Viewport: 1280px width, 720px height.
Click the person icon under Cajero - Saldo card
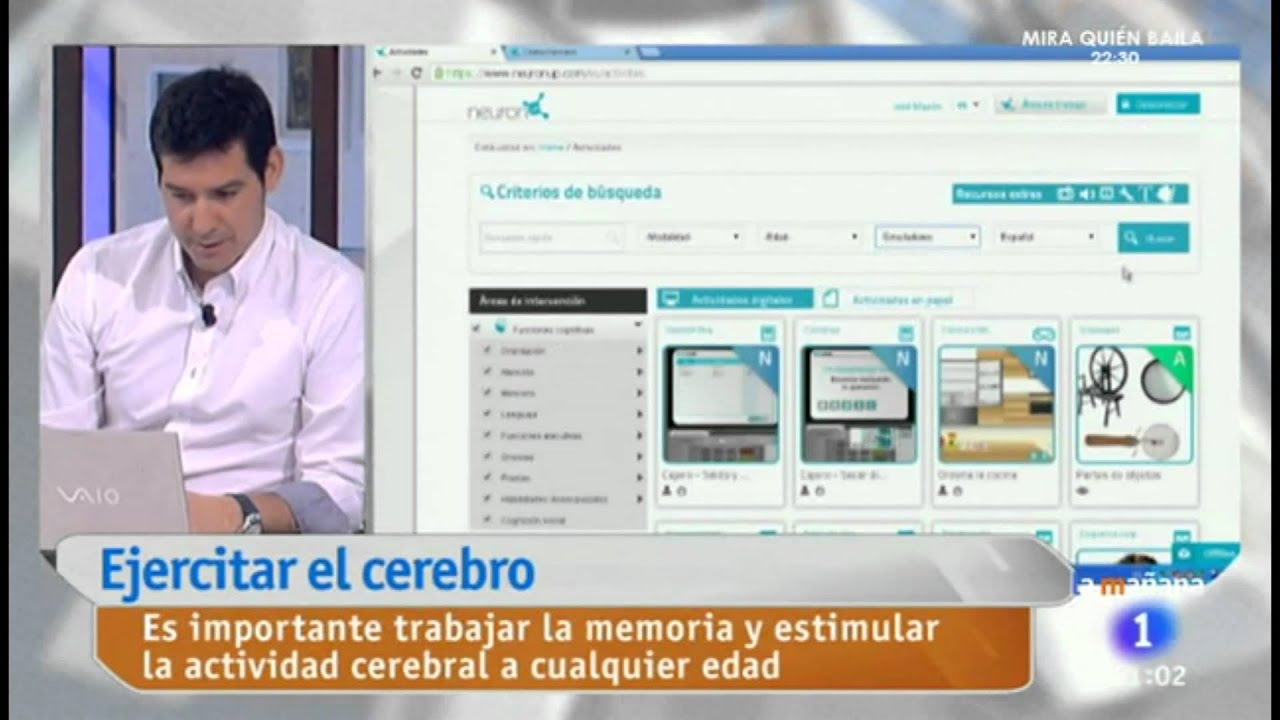pos(667,491)
